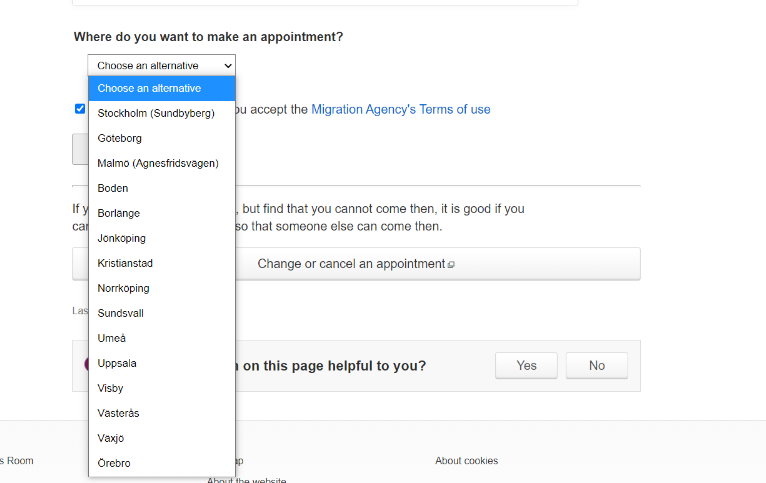Image resolution: width=766 pixels, height=483 pixels.
Task: Choose Vasterås from the list
Action: pos(162,413)
